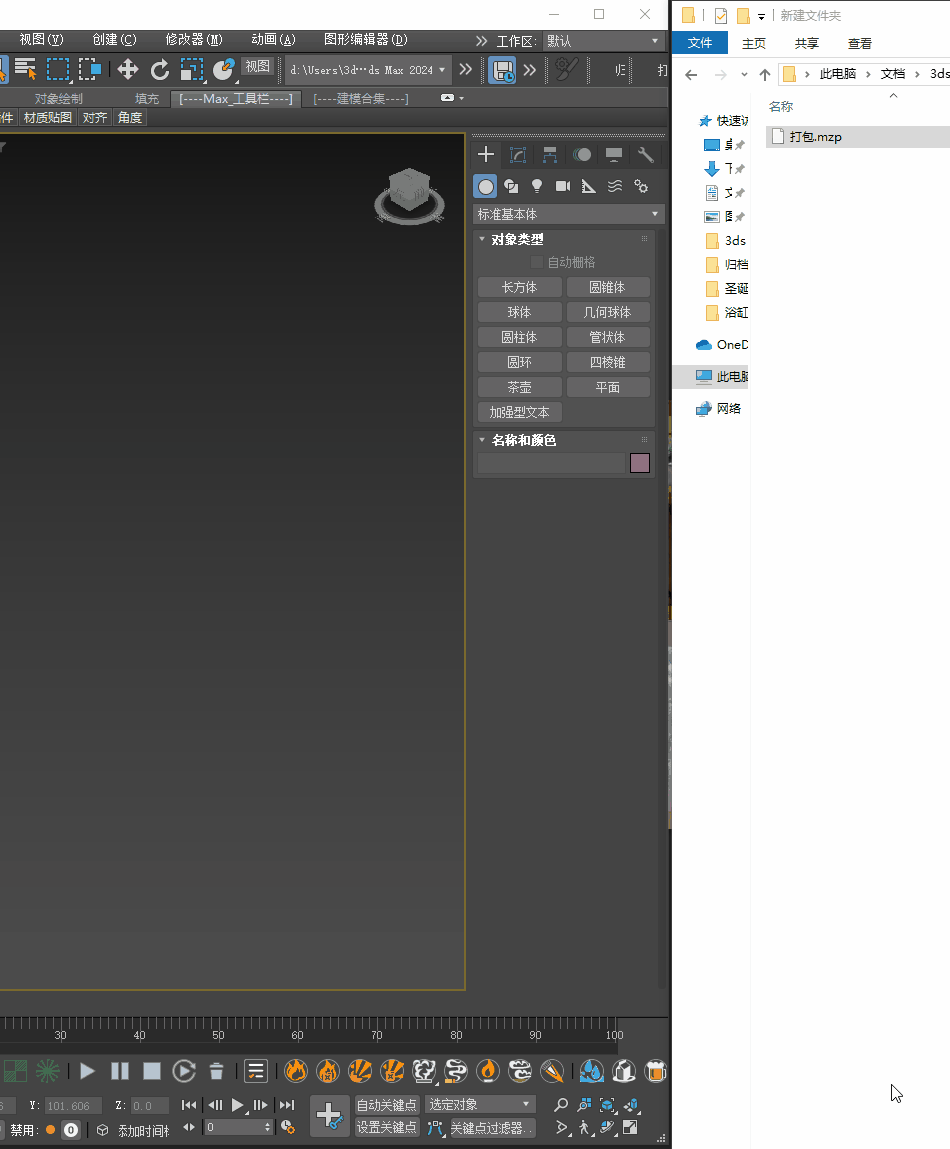Click the auto-save floppy disk icon

pyautogui.click(x=501, y=70)
